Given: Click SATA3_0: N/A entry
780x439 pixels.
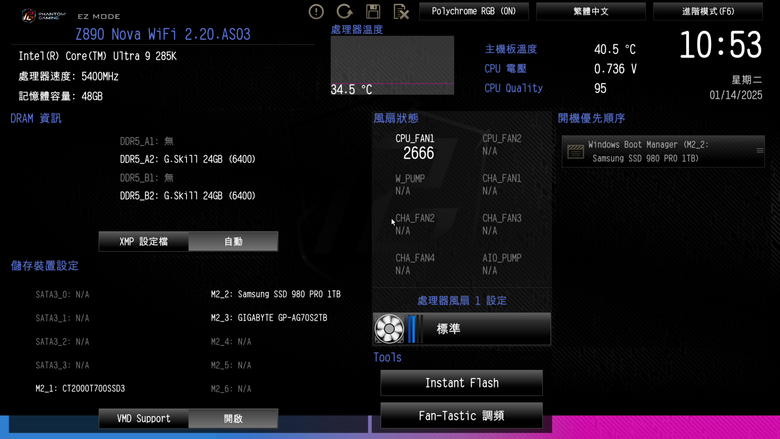Looking at the screenshot, I should pyautogui.click(x=62, y=294).
